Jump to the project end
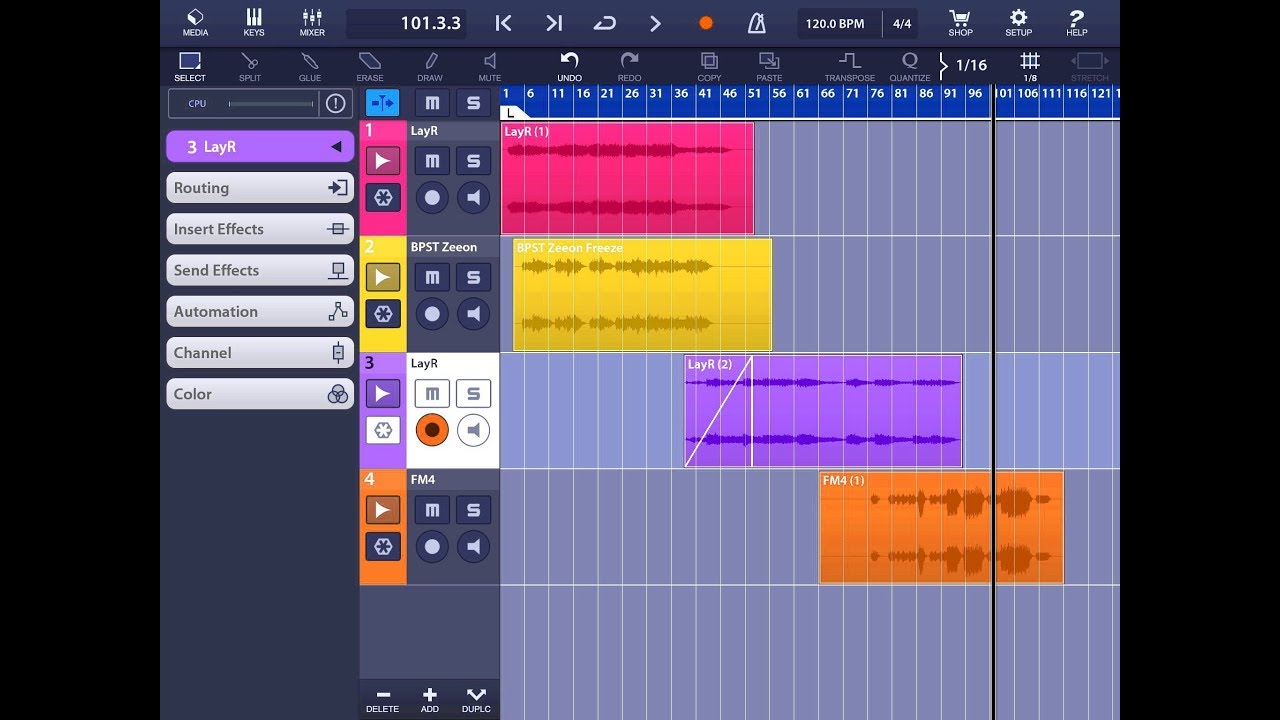This screenshot has height=720, width=1280. click(x=554, y=23)
